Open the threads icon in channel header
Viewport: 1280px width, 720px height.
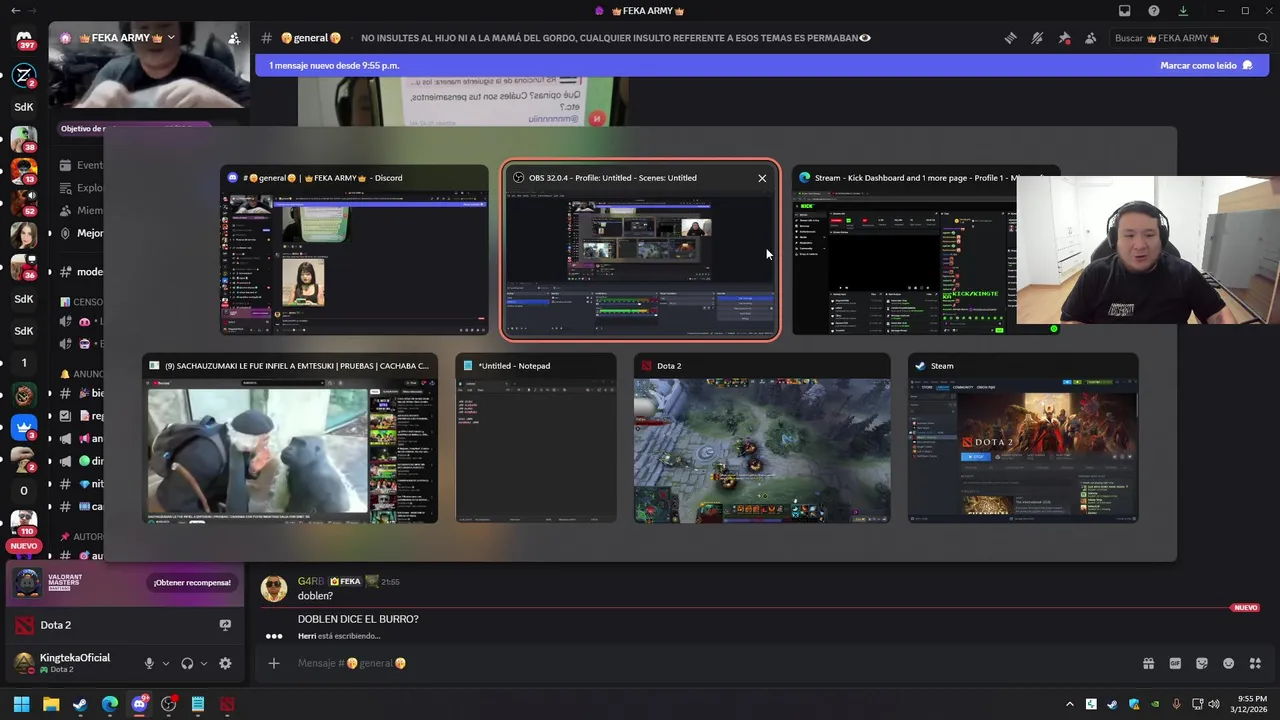coord(1010,38)
